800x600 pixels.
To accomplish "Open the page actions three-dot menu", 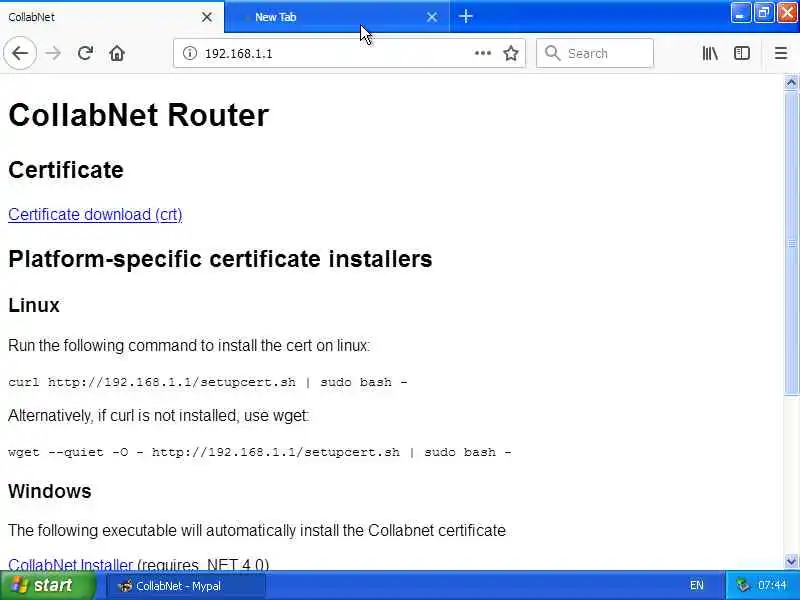I will click(x=482, y=53).
